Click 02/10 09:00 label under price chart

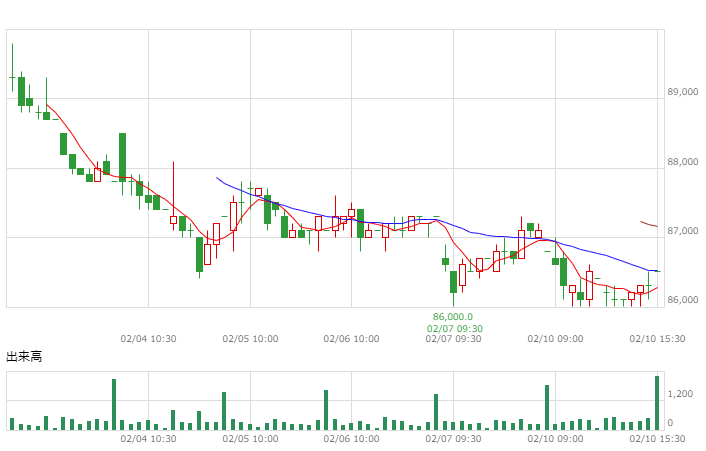(555, 339)
